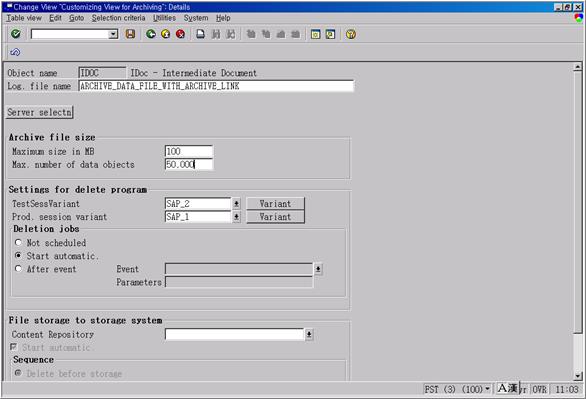The width and height of the screenshot is (586, 399).
Task: Select the Not scheduled radio button
Action: click(x=18, y=242)
